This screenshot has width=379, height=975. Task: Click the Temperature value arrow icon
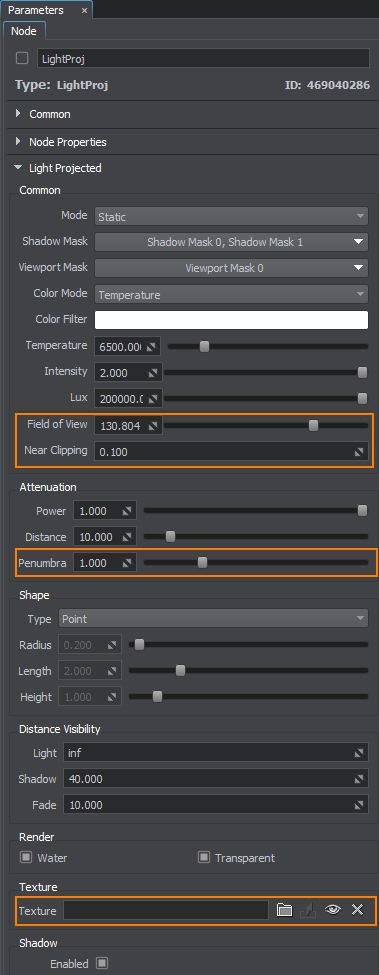(152, 346)
